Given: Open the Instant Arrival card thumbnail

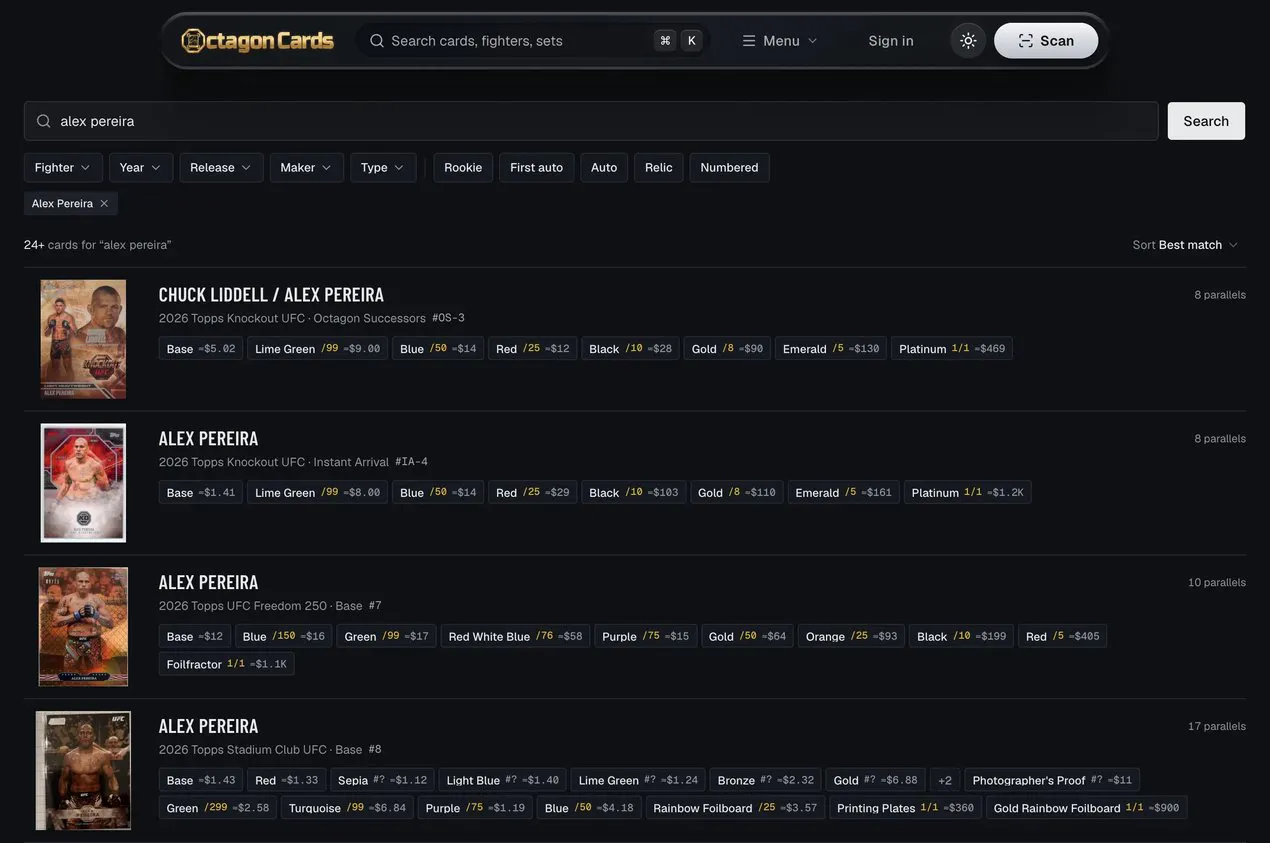Looking at the screenshot, I should pyautogui.click(x=83, y=483).
